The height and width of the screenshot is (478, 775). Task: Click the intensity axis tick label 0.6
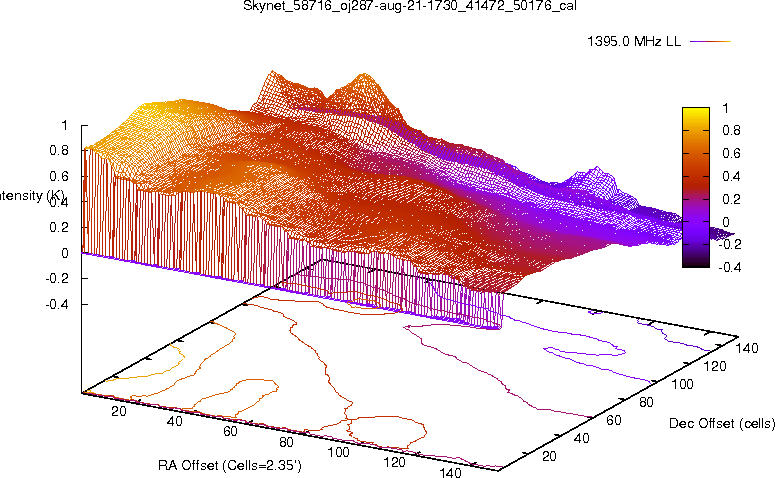tap(59, 176)
